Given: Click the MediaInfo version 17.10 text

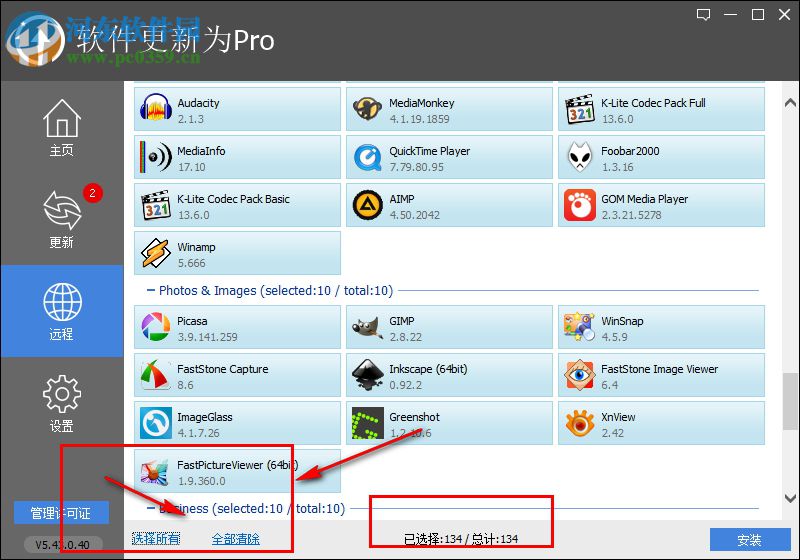Looking at the screenshot, I should 191,167.
